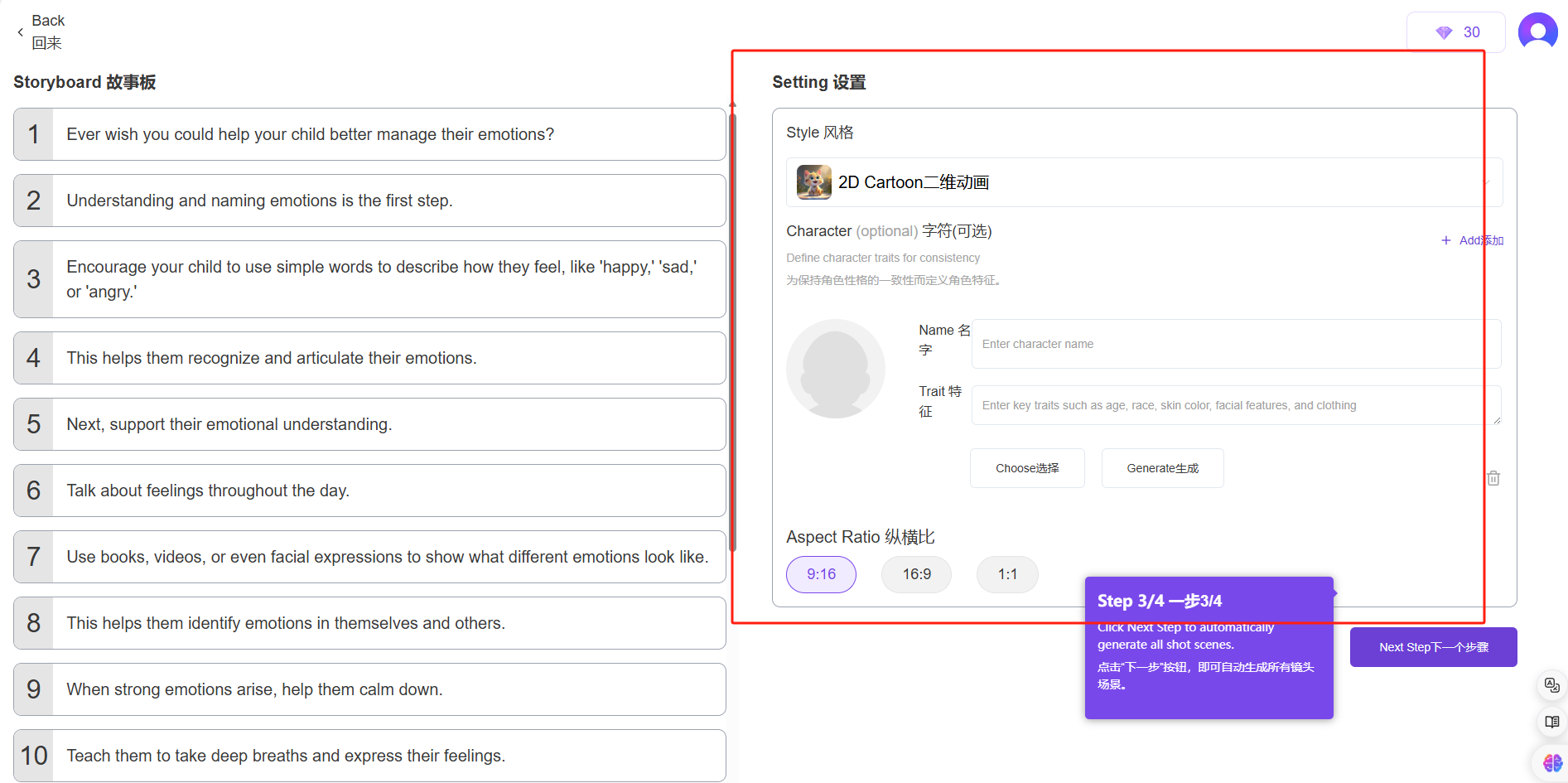Select 'Use books, videos, or even facial expressions'
1568x783 pixels.
(x=369, y=557)
